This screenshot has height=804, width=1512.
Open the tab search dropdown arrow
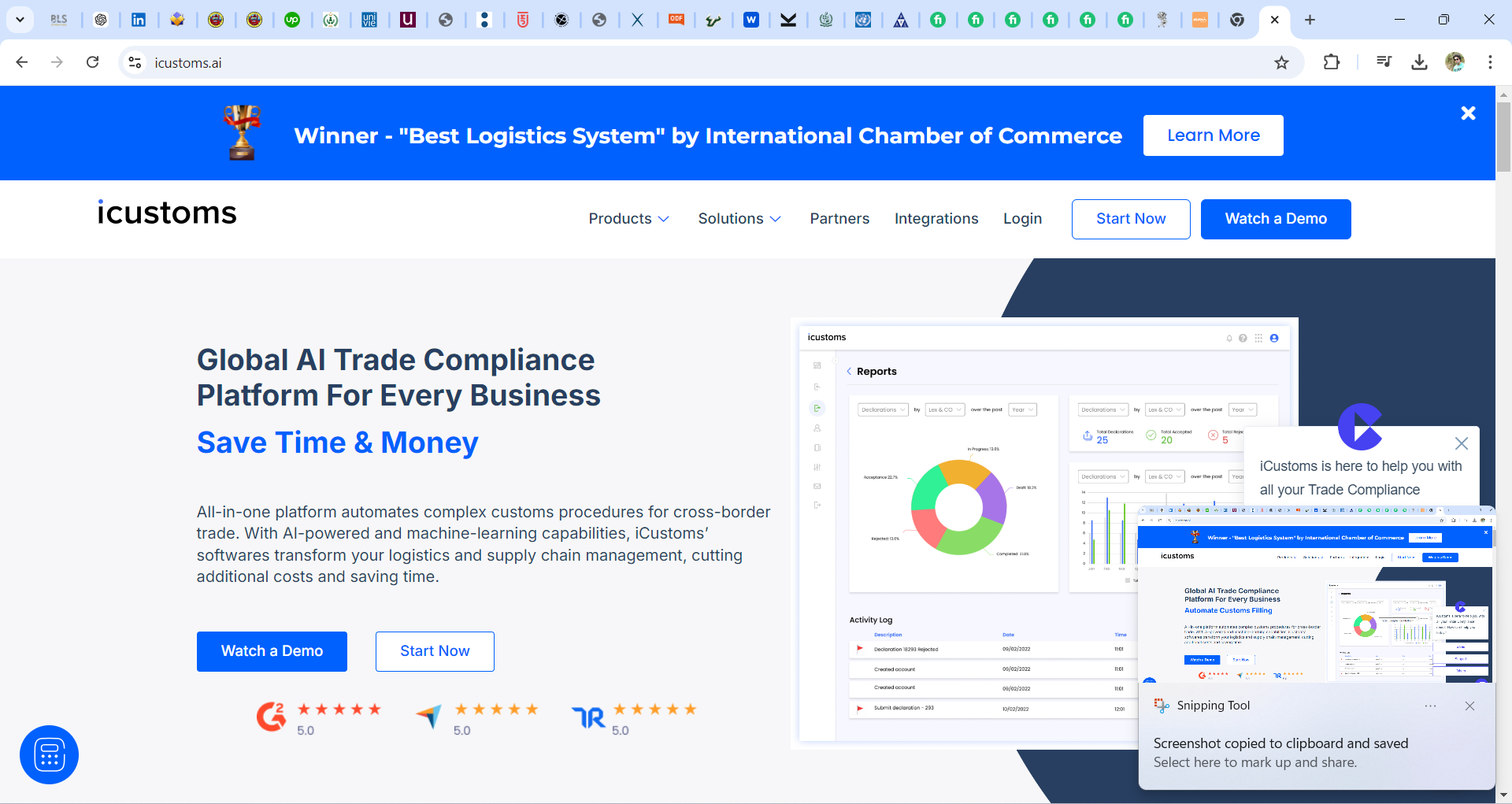point(20,20)
